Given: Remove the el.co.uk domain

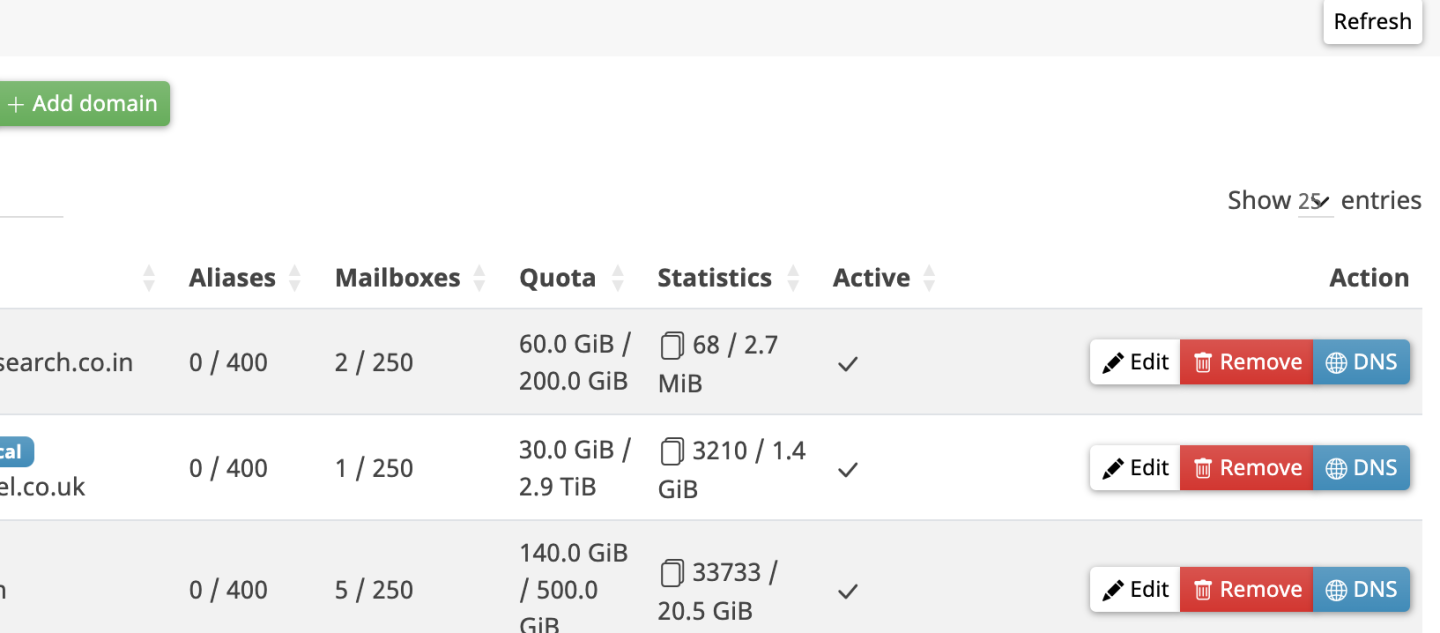Looking at the screenshot, I should (x=1247, y=468).
